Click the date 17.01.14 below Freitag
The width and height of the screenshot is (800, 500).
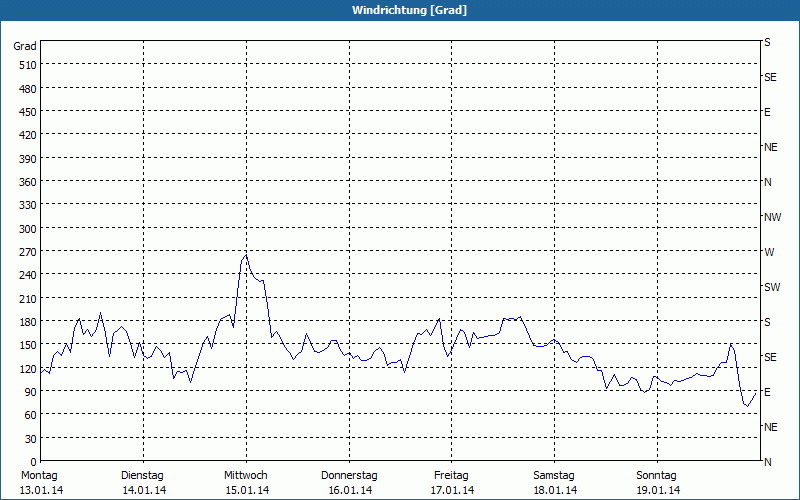(x=451, y=490)
